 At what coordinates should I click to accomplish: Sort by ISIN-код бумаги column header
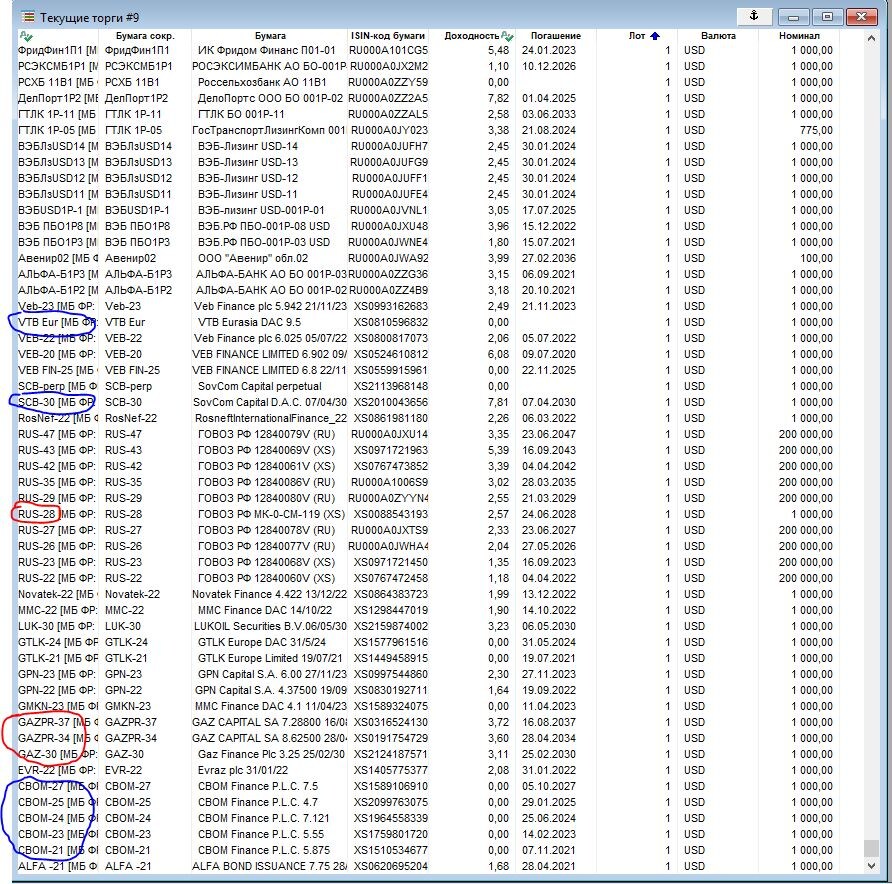click(x=388, y=36)
